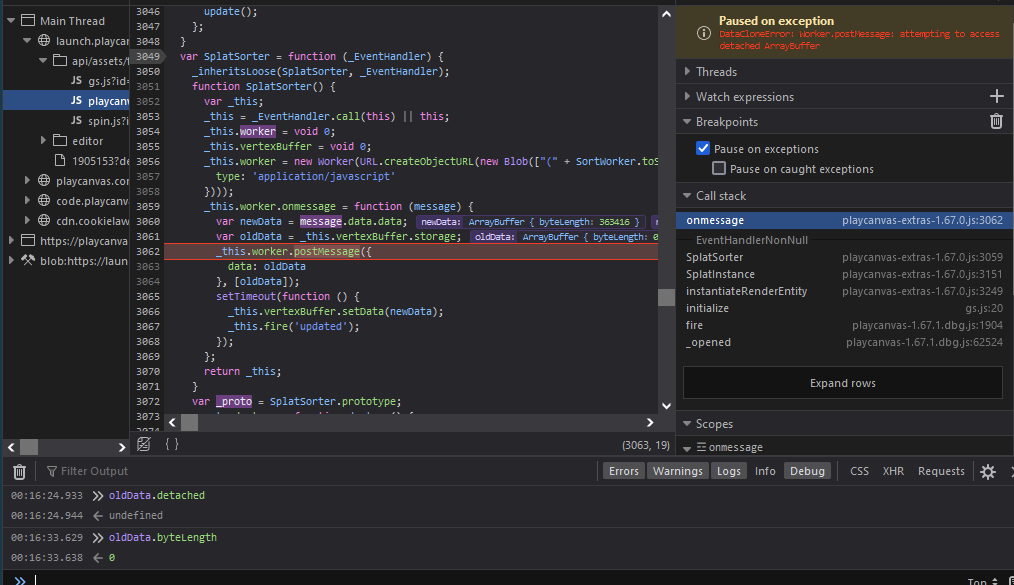Toggle Debug filter in console
The height and width of the screenshot is (585, 1014).
(807, 471)
